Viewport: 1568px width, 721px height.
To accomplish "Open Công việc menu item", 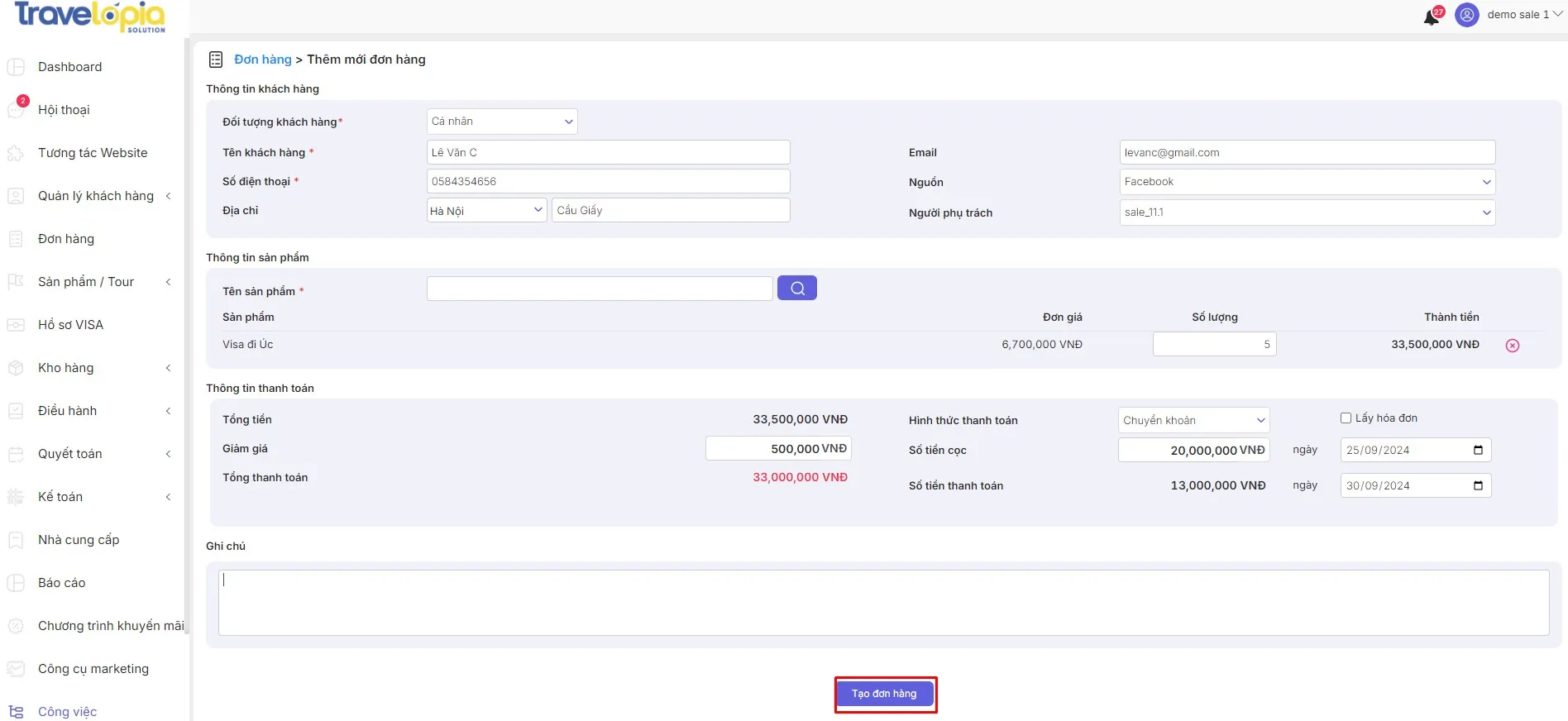I will tap(67, 712).
